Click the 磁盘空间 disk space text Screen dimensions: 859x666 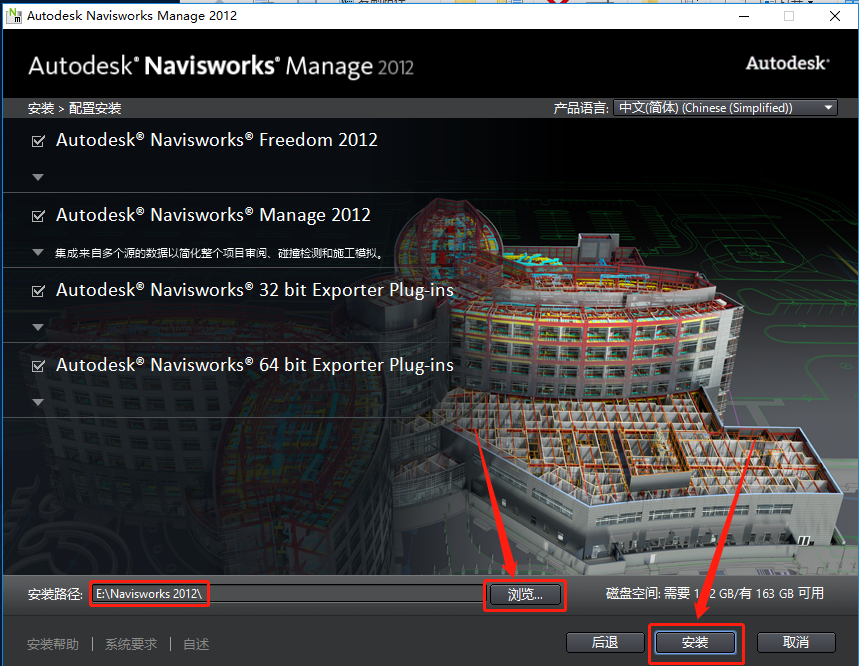715,594
